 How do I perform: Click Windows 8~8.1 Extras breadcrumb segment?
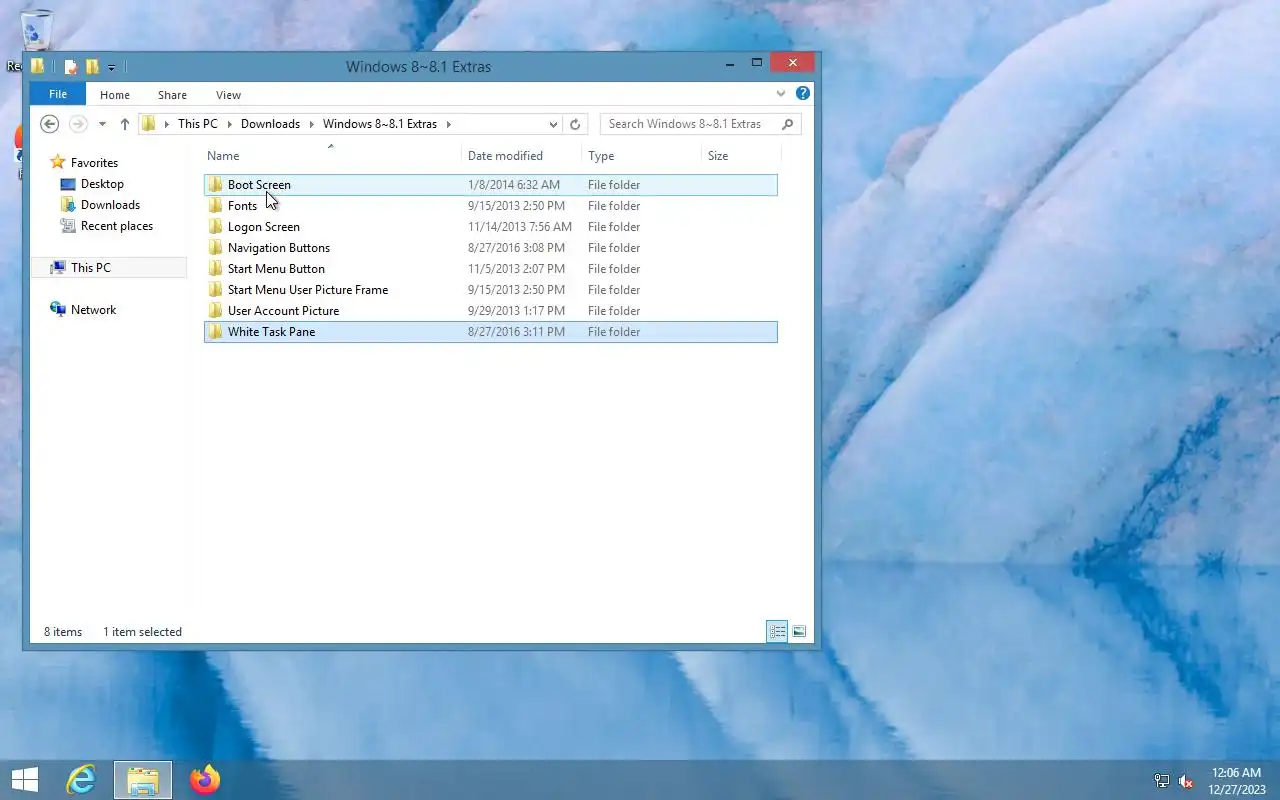pos(379,124)
